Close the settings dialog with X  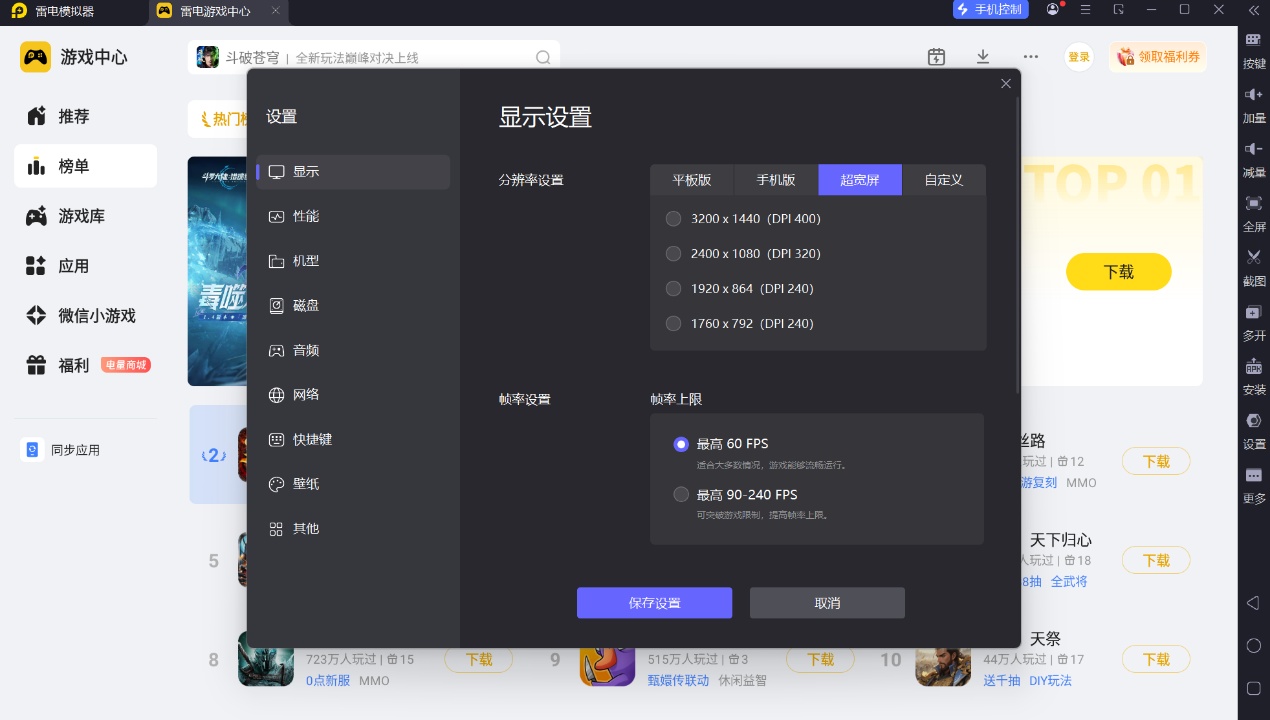click(1006, 84)
